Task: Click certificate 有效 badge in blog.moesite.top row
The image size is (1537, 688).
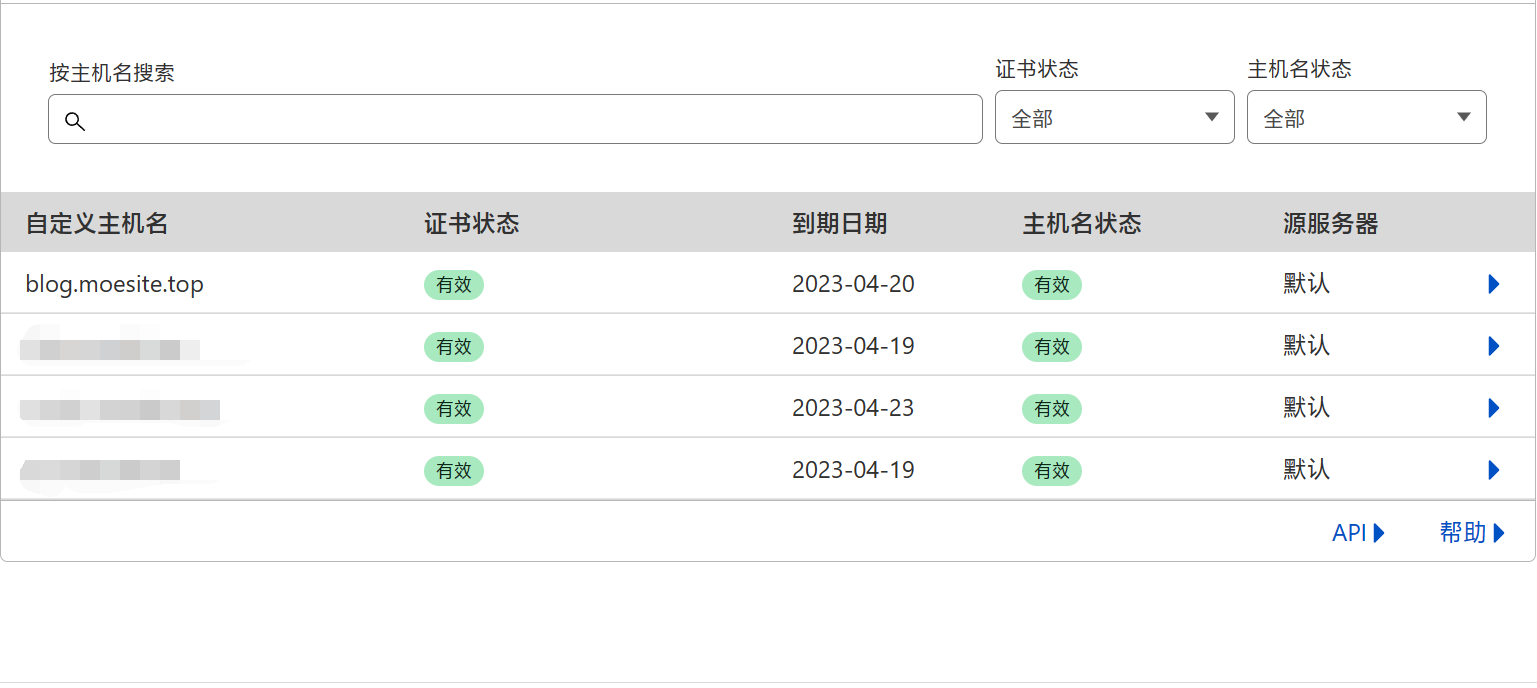Action: click(454, 285)
